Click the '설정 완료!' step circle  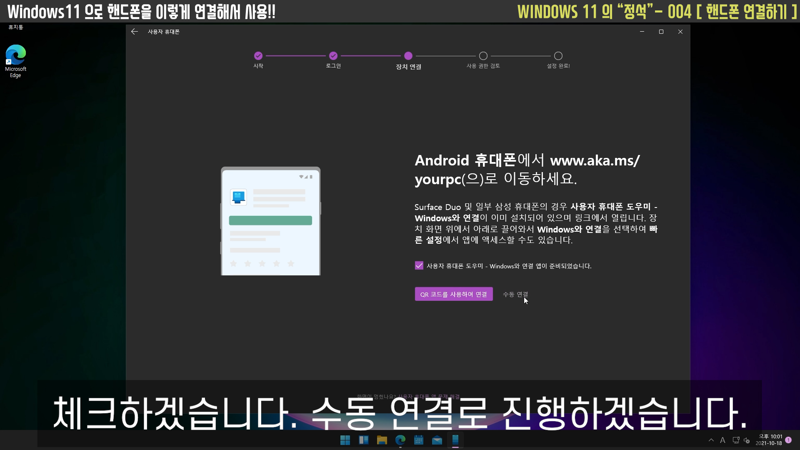point(558,56)
